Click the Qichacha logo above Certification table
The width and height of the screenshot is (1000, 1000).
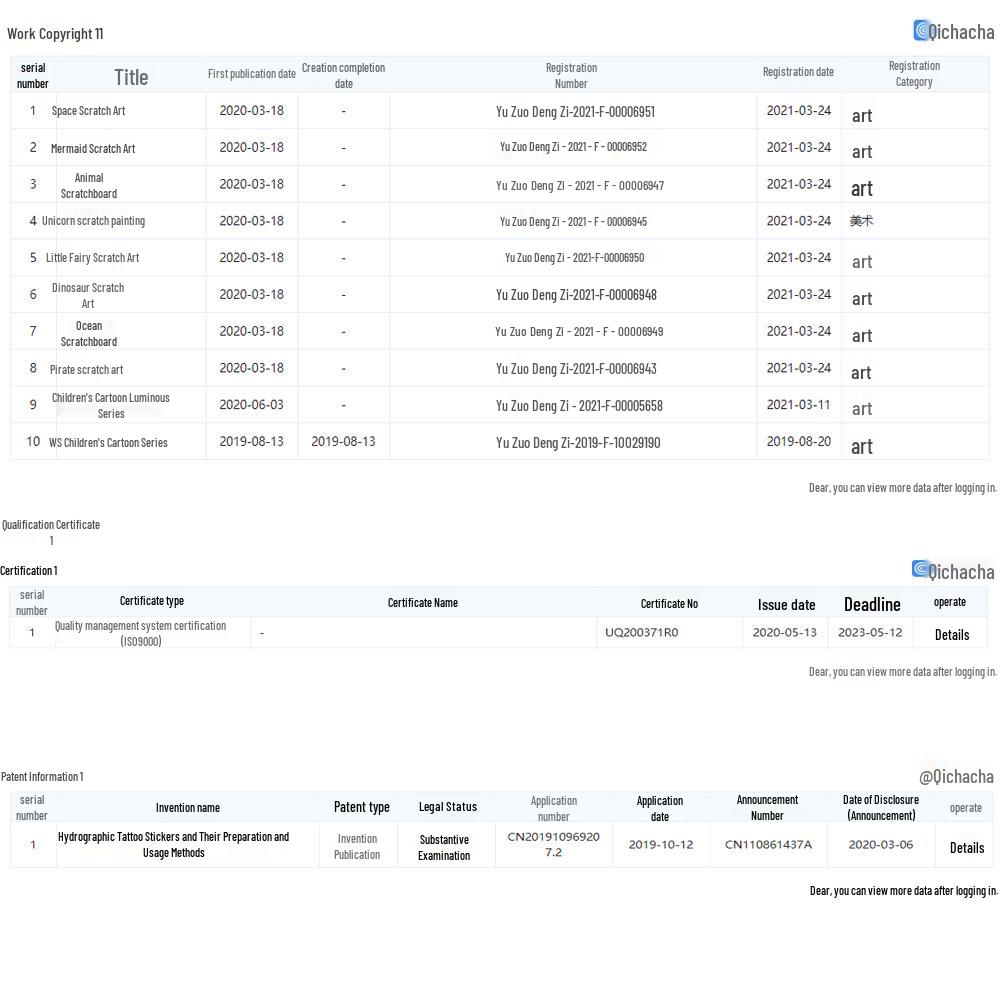pos(953,571)
